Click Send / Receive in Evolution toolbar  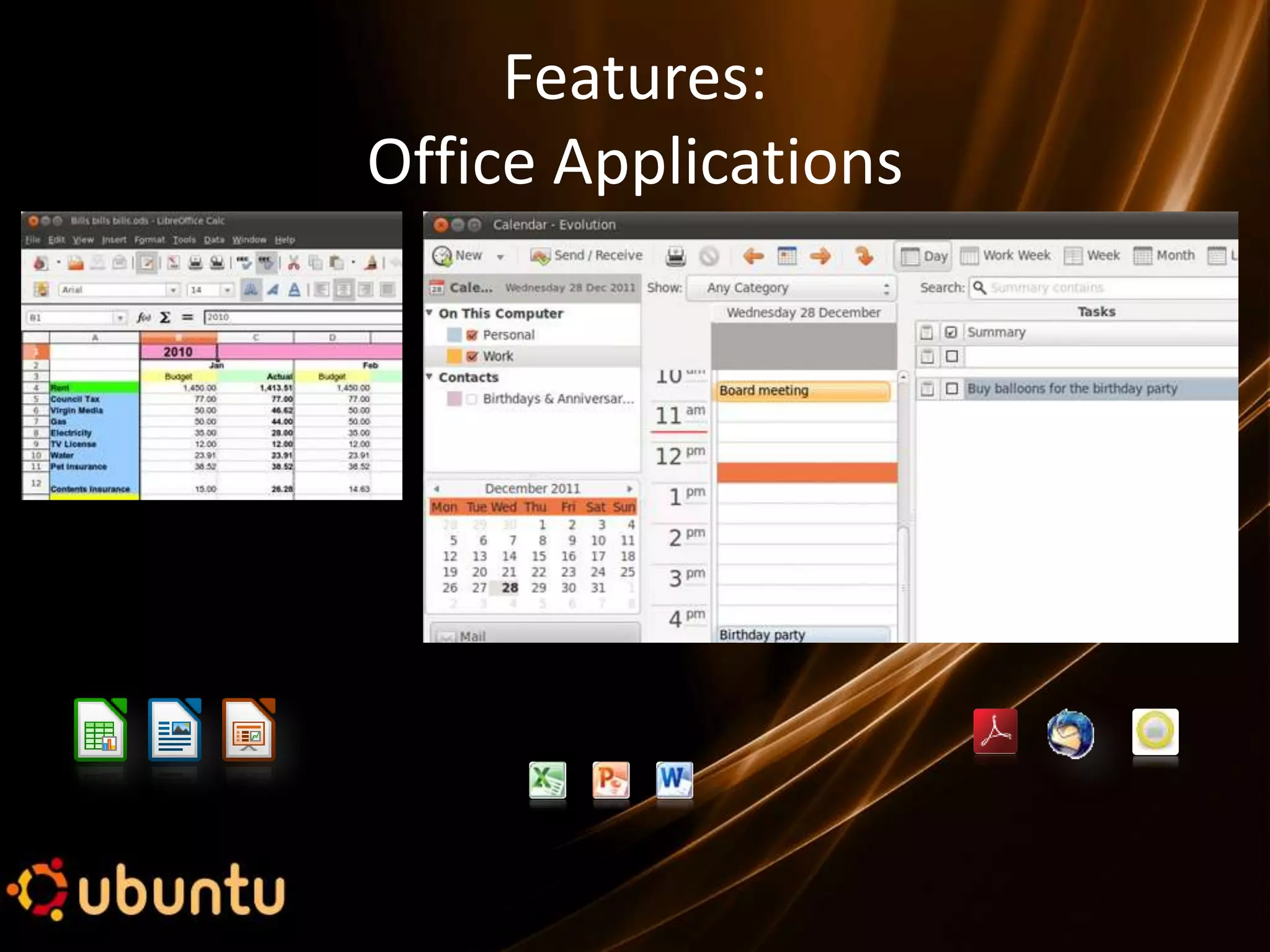[x=586, y=255]
